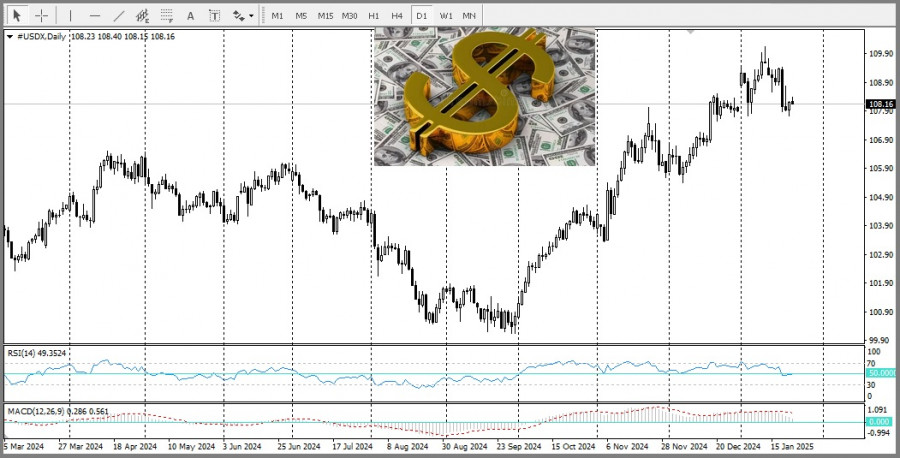Switch chart to M1 timeframe
The width and height of the screenshot is (900, 458).
[x=277, y=16]
